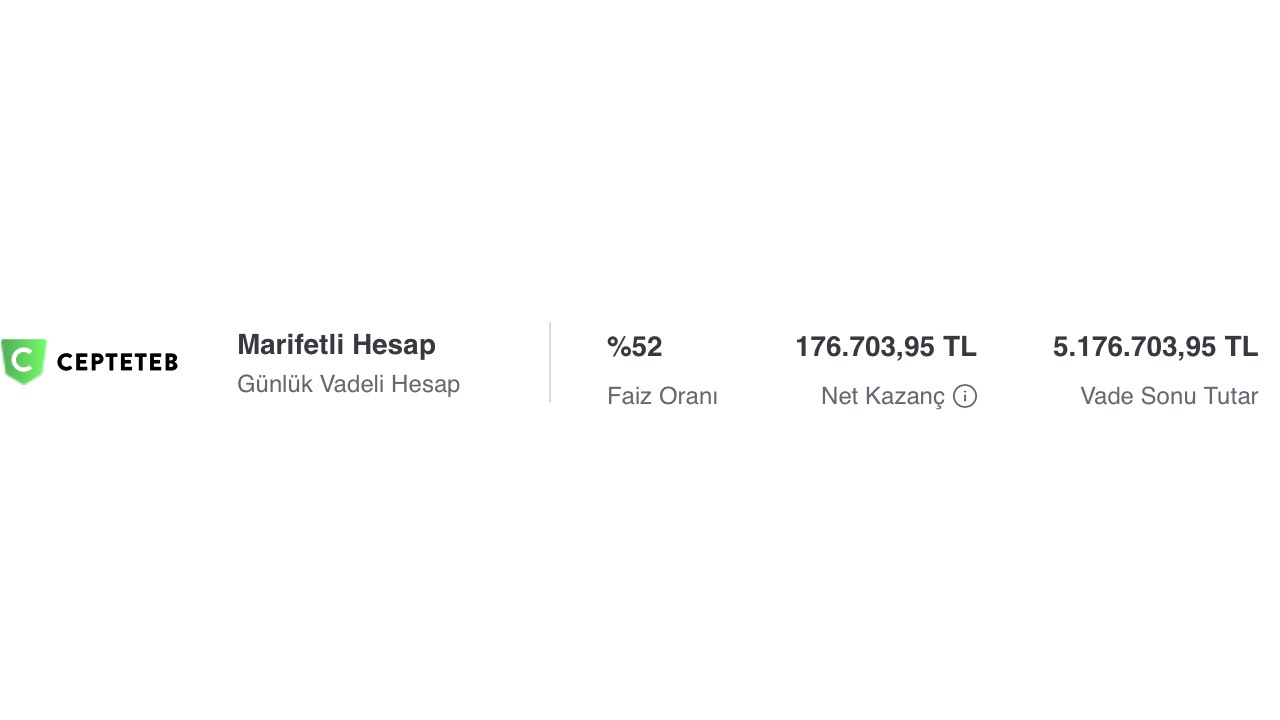The width and height of the screenshot is (1280, 720).
Task: Select the Net Kazanç label text
Action: [883, 396]
